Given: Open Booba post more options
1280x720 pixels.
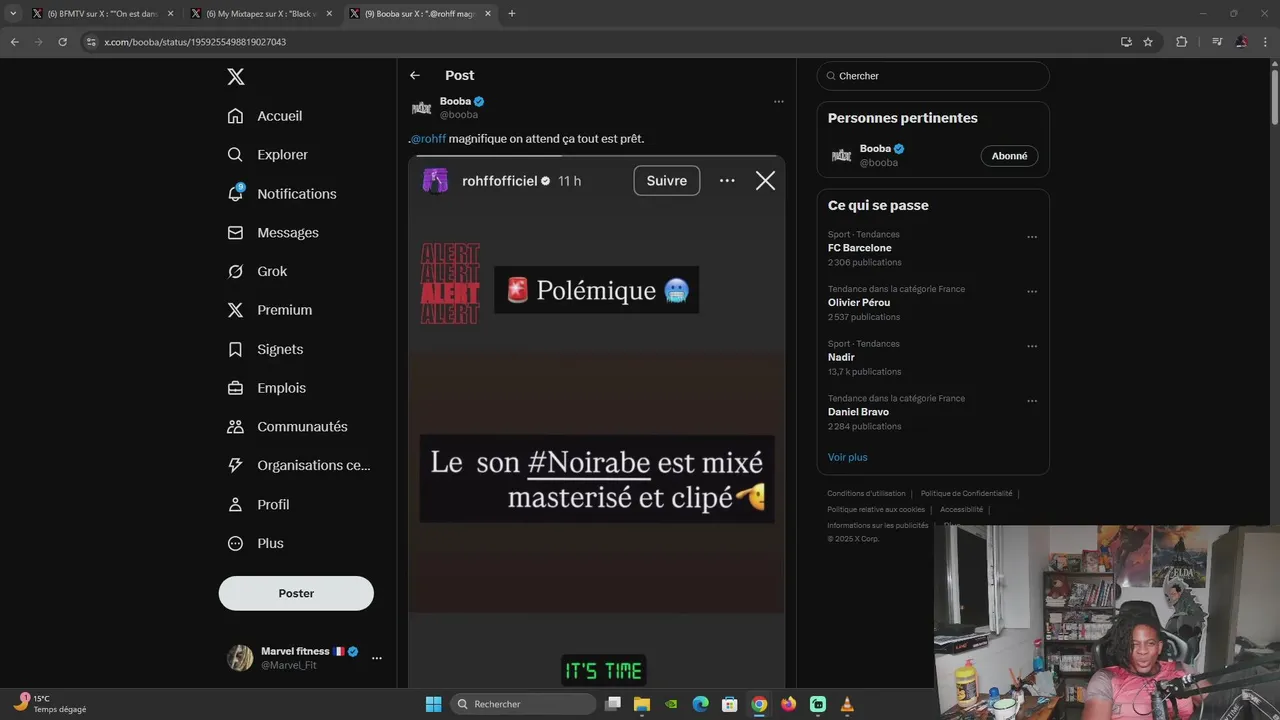Looking at the screenshot, I should tap(778, 101).
